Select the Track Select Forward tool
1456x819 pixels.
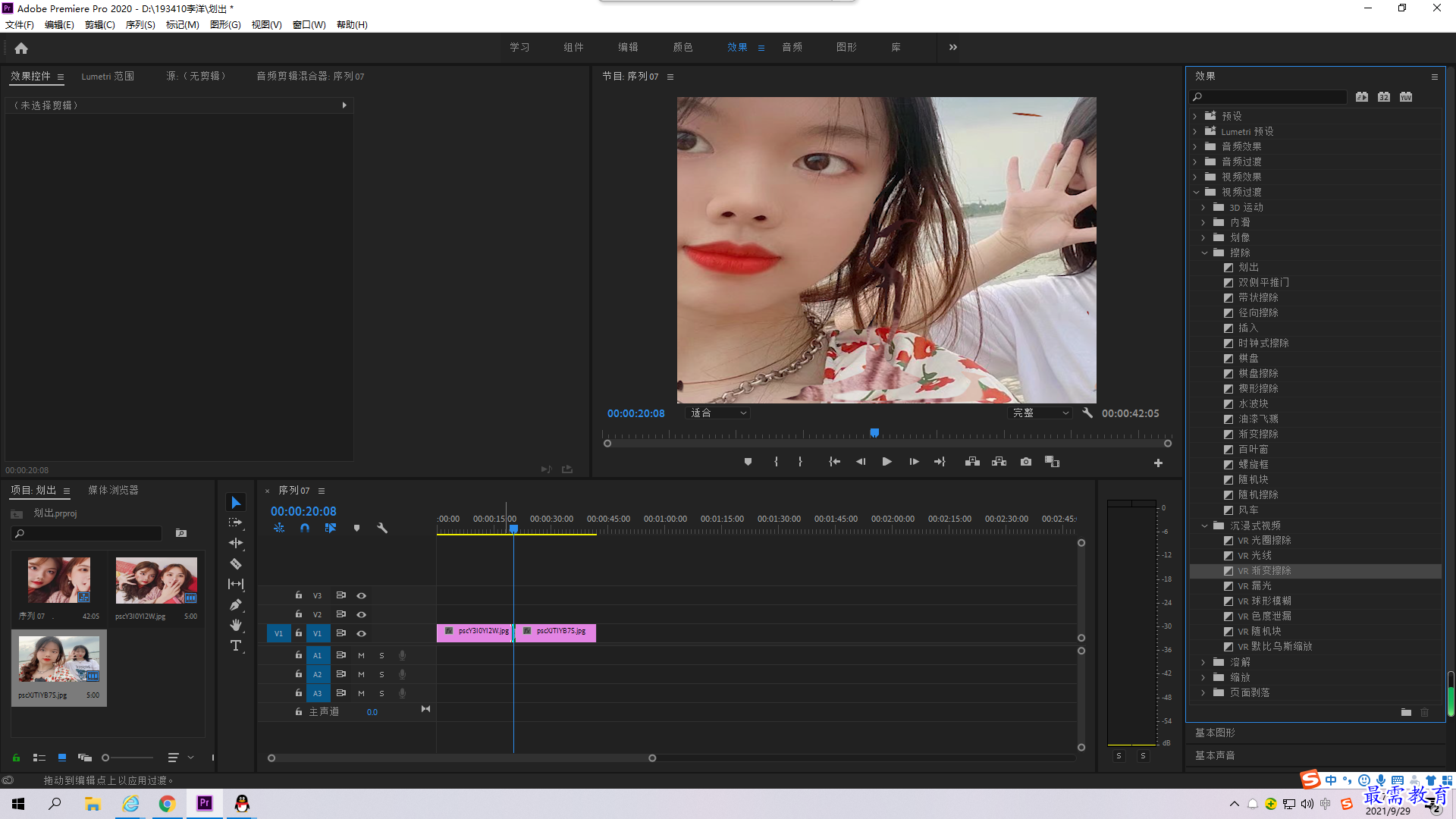pos(236,522)
